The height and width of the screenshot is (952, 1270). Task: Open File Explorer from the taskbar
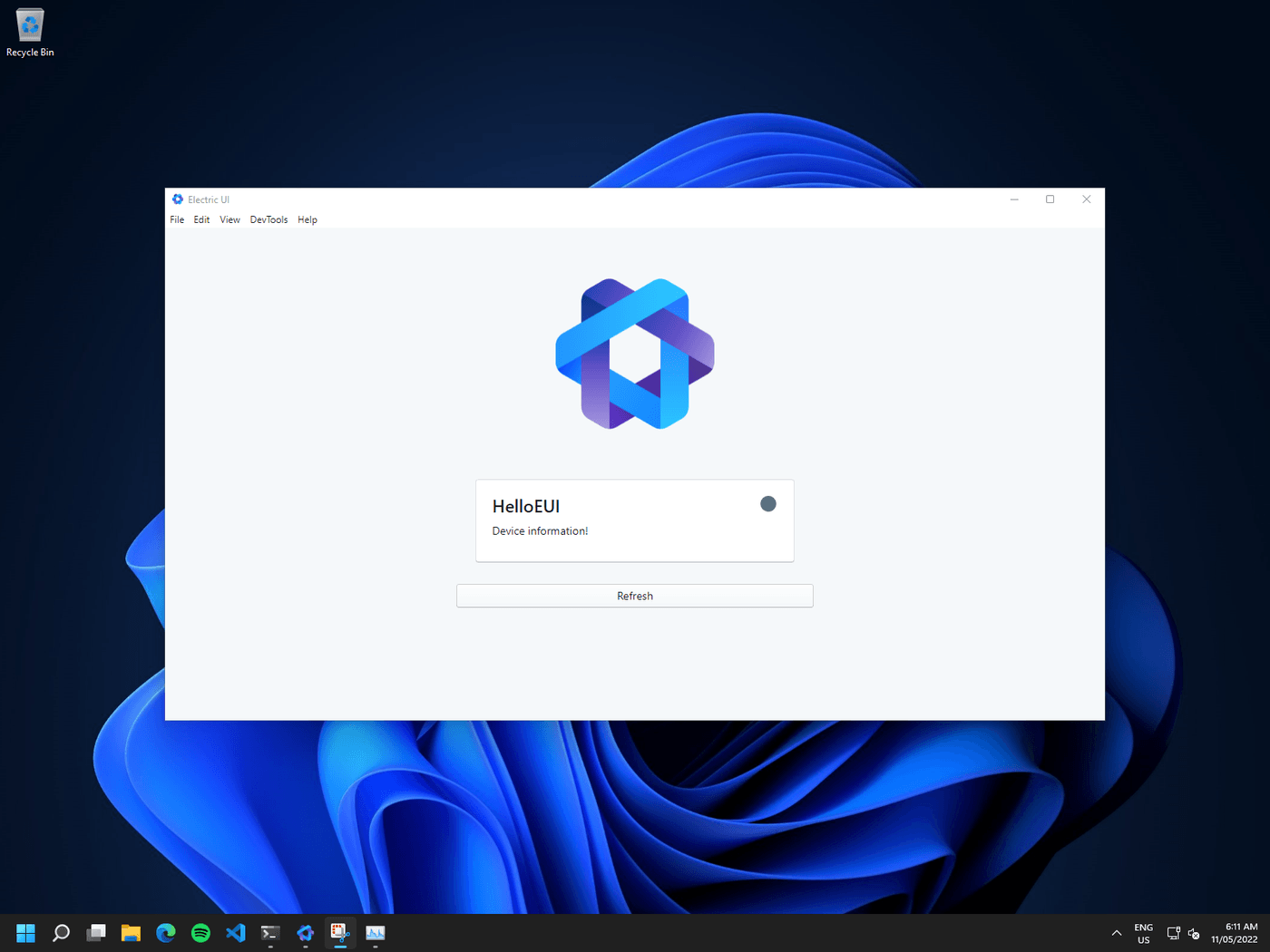click(131, 932)
